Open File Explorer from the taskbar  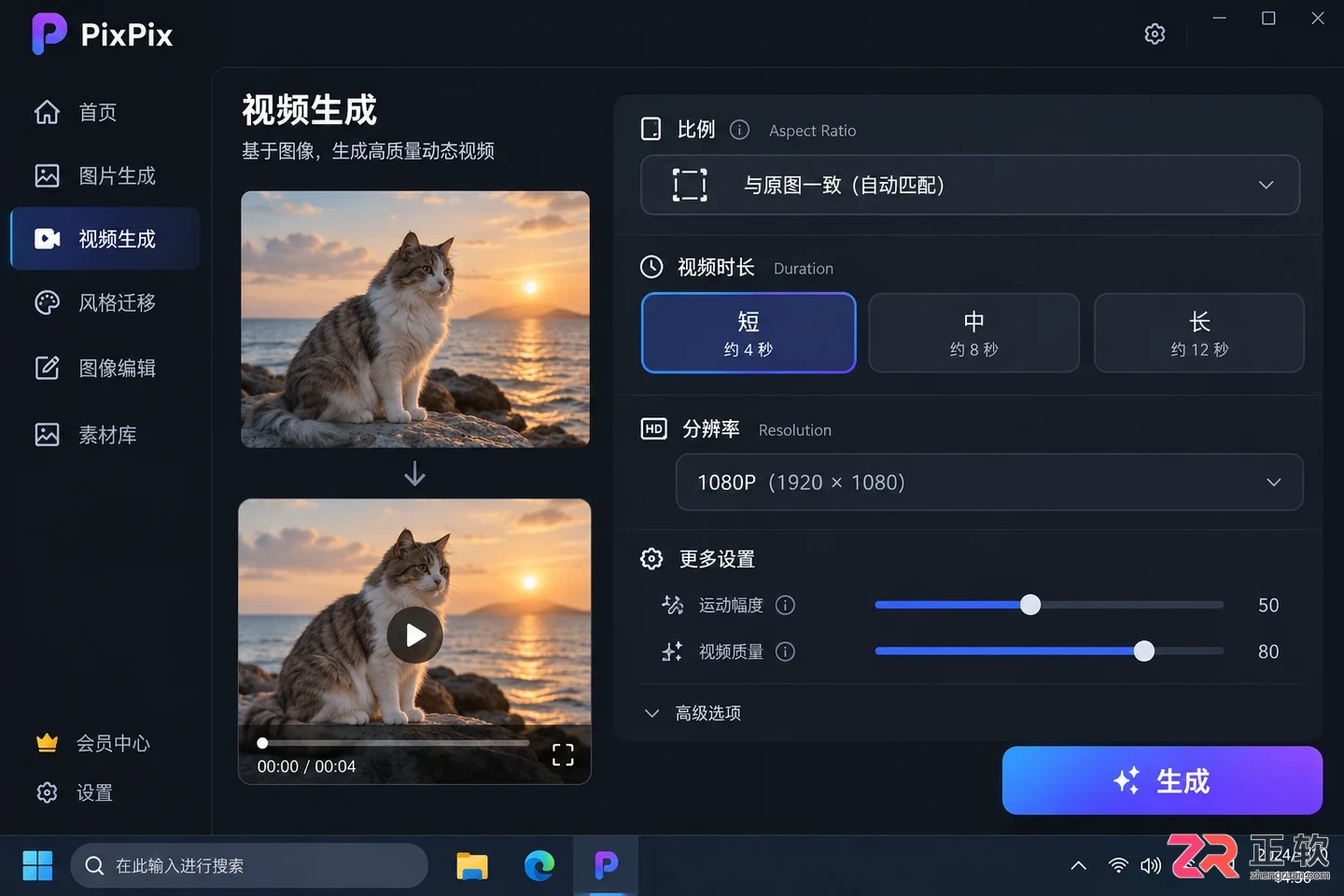click(x=472, y=866)
